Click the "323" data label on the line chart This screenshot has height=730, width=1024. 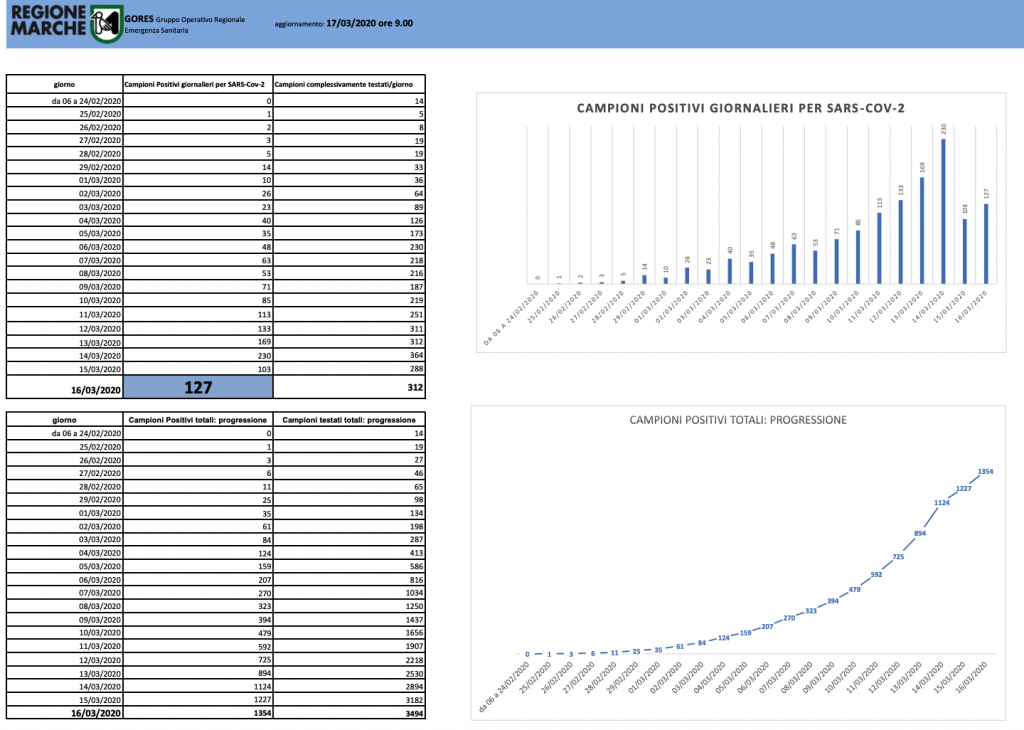[811, 611]
